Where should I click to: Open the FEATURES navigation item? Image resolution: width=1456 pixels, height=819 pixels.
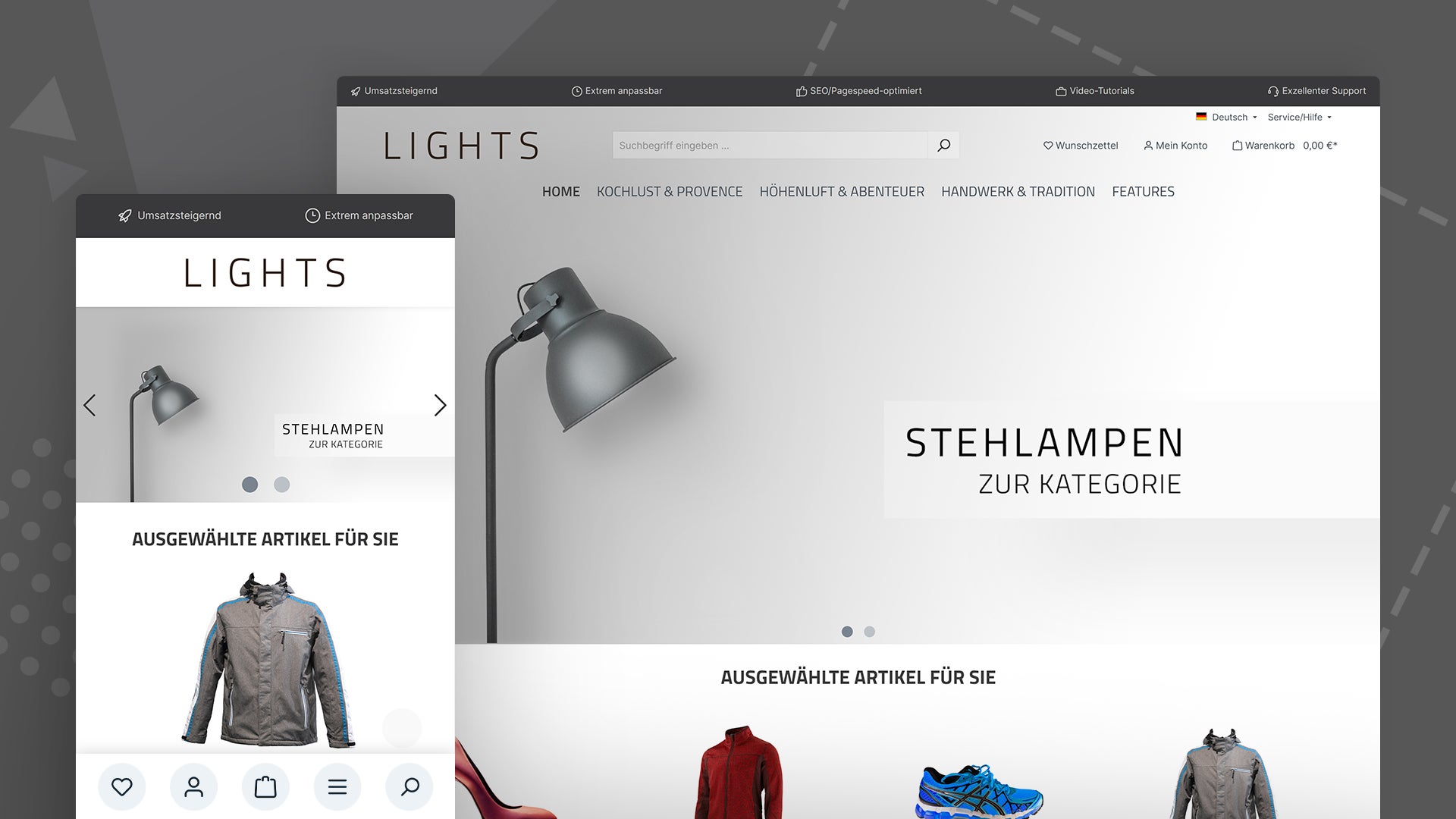coord(1143,192)
